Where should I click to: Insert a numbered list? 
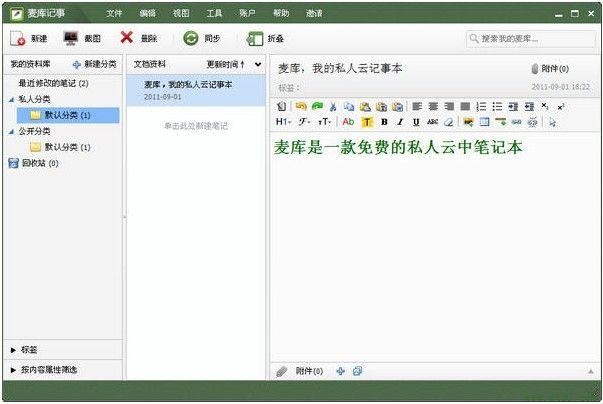481,106
